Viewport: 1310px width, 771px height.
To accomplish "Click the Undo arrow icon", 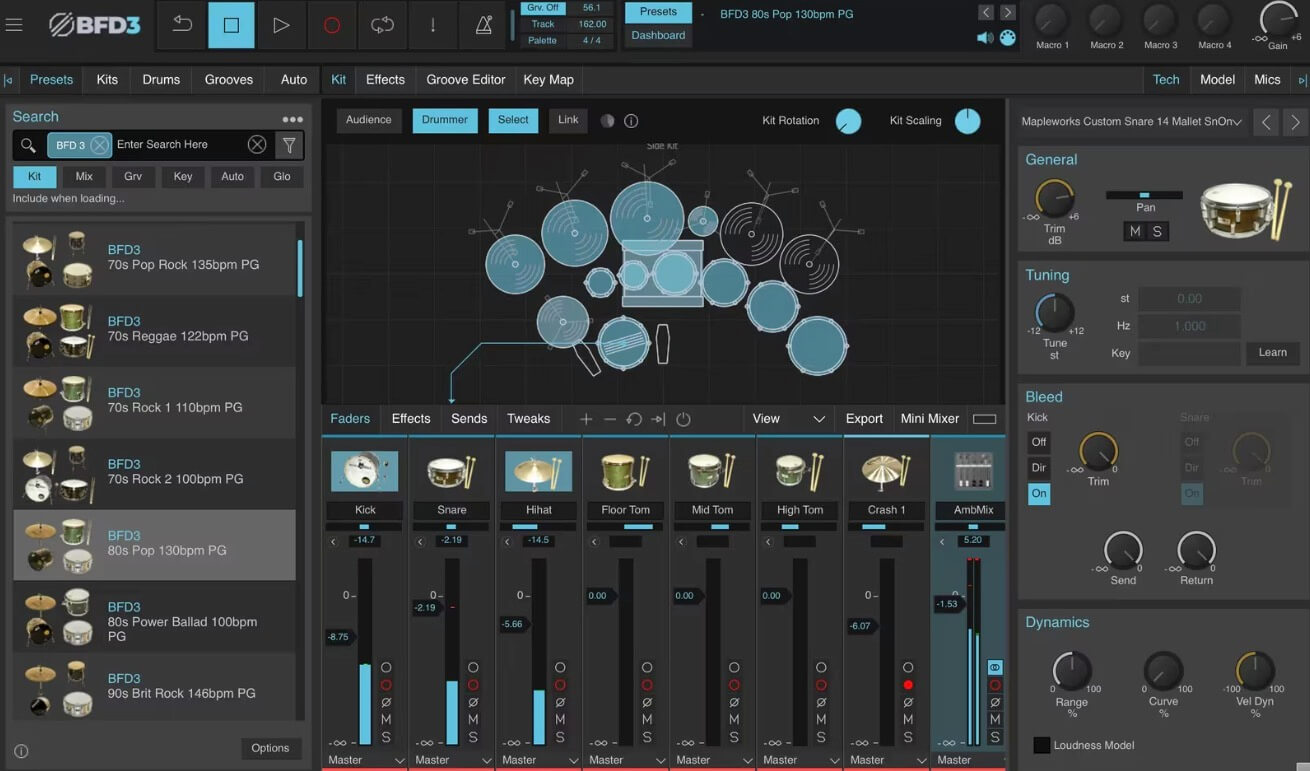I will point(182,26).
